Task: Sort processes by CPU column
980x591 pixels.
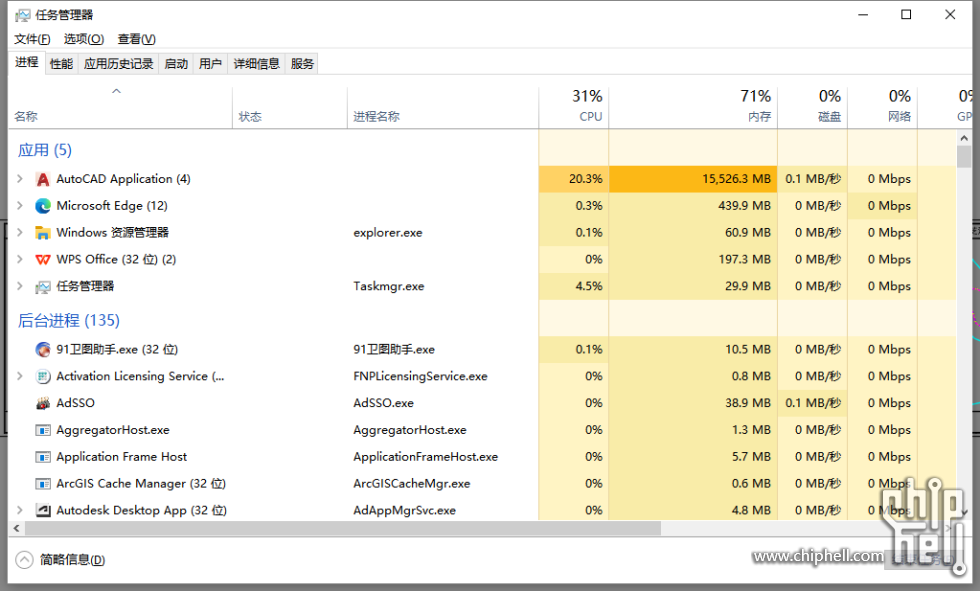Action: 574,107
